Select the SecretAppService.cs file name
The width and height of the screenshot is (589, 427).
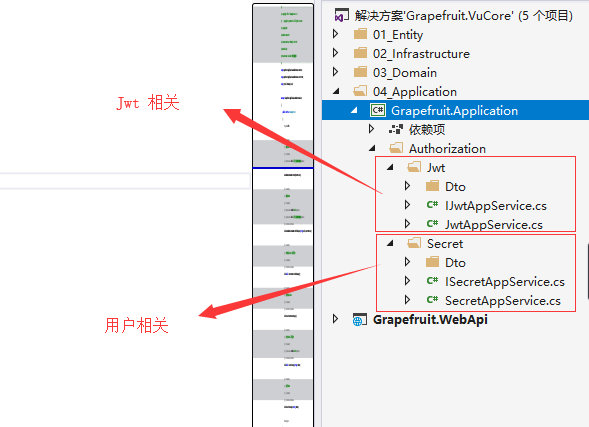click(503, 301)
